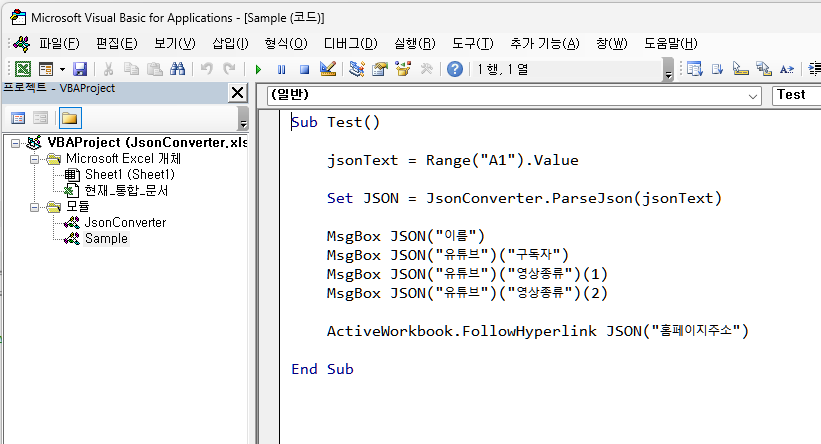Click the jsonText = Range("A1").Value line
This screenshot has height=444, width=821.
click(x=452, y=160)
